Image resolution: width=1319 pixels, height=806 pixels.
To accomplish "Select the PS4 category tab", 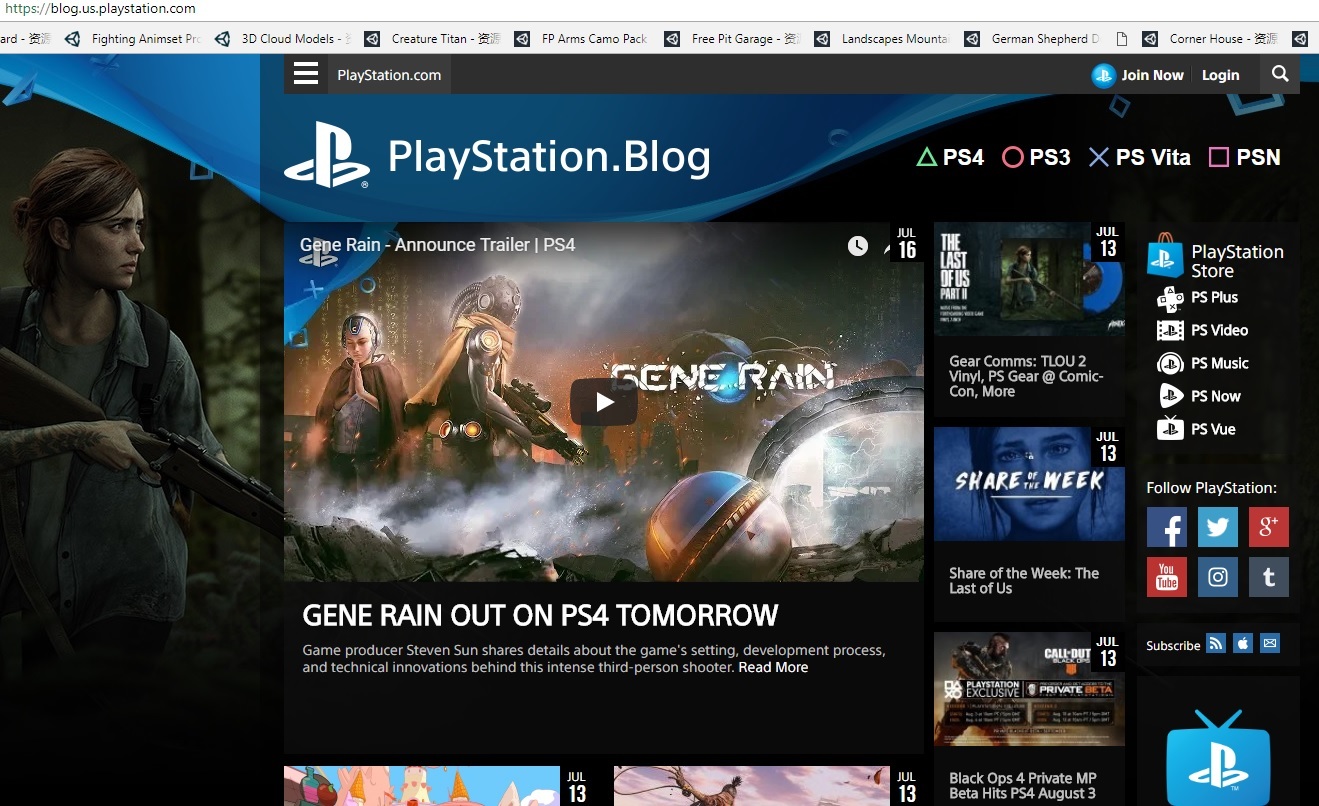I will pyautogui.click(x=951, y=157).
